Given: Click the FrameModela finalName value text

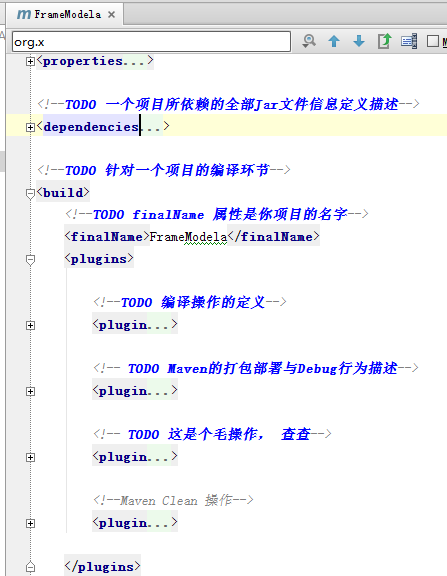Looking at the screenshot, I should coord(188,237).
